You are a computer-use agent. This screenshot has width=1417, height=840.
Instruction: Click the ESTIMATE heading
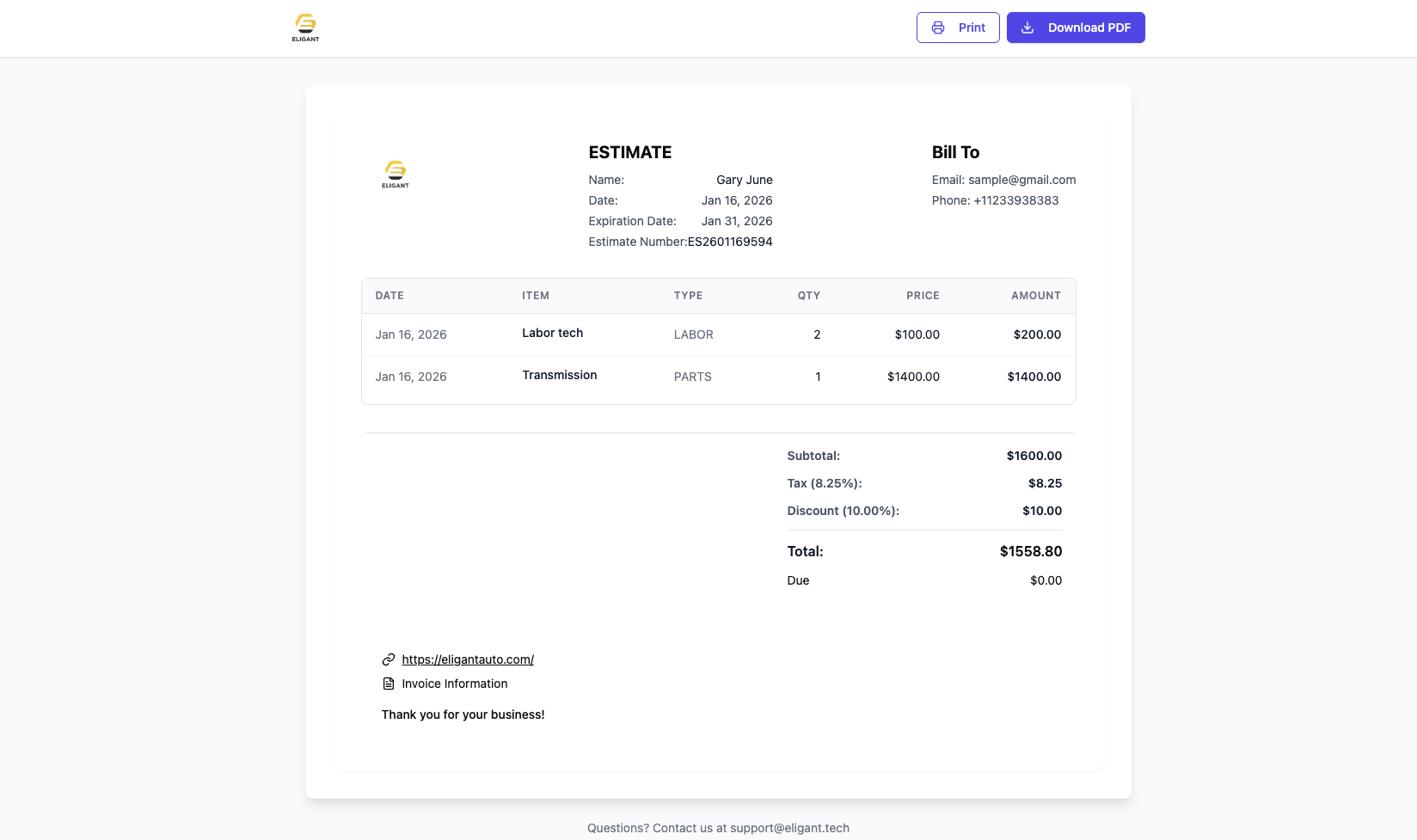tap(630, 152)
